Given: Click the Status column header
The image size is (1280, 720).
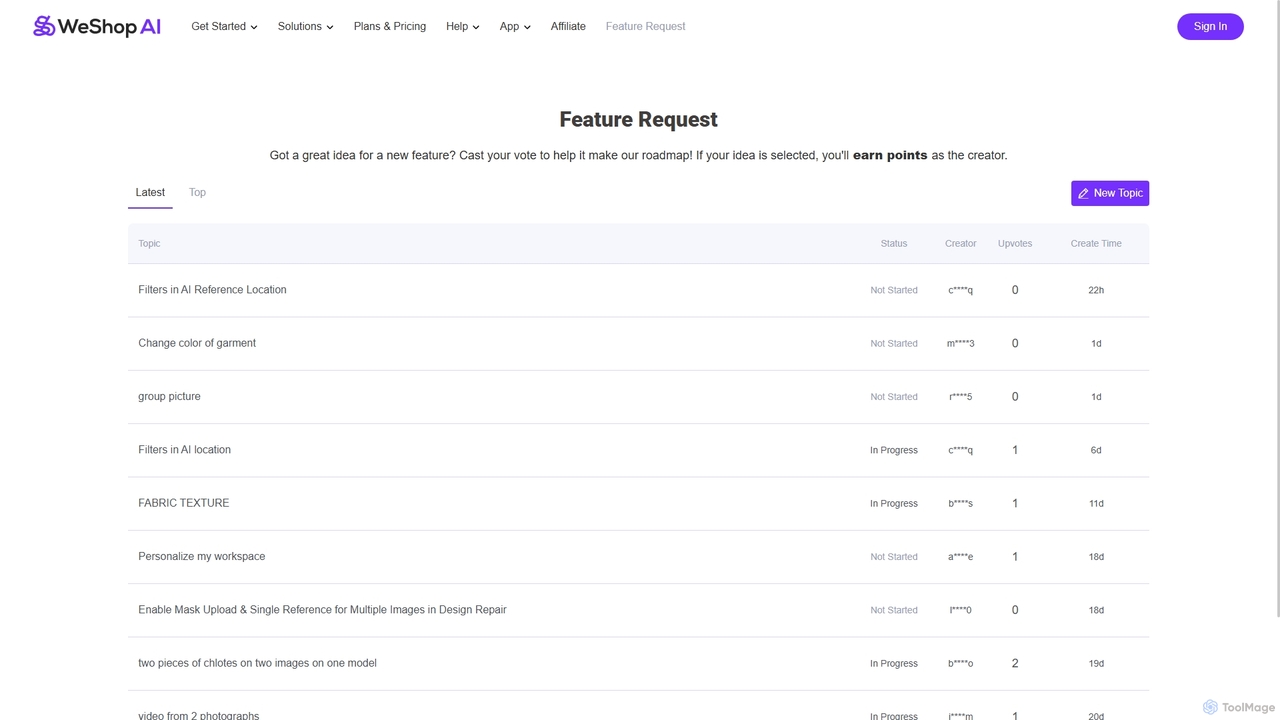Looking at the screenshot, I should (894, 243).
